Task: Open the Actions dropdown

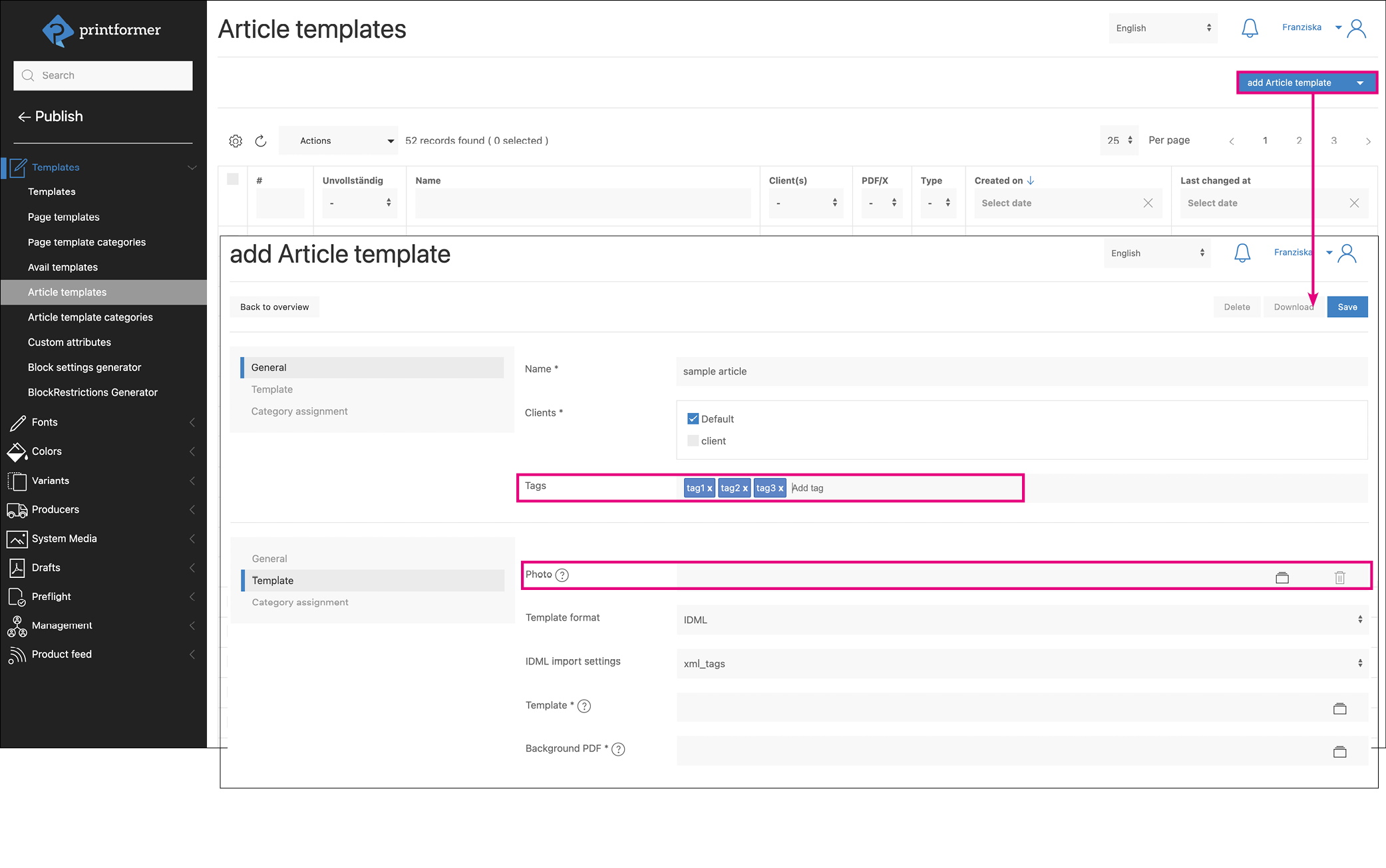Action: coord(338,141)
